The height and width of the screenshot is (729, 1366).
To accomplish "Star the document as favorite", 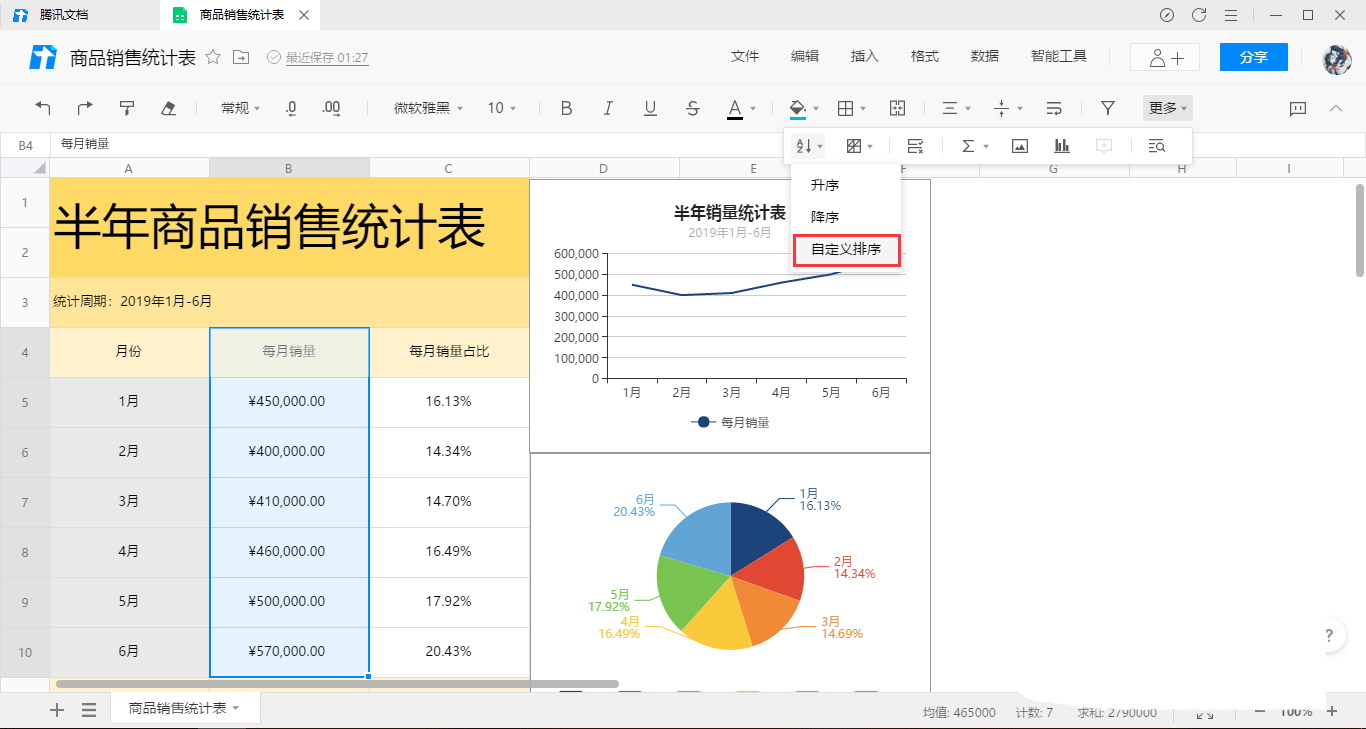I will (x=213, y=57).
